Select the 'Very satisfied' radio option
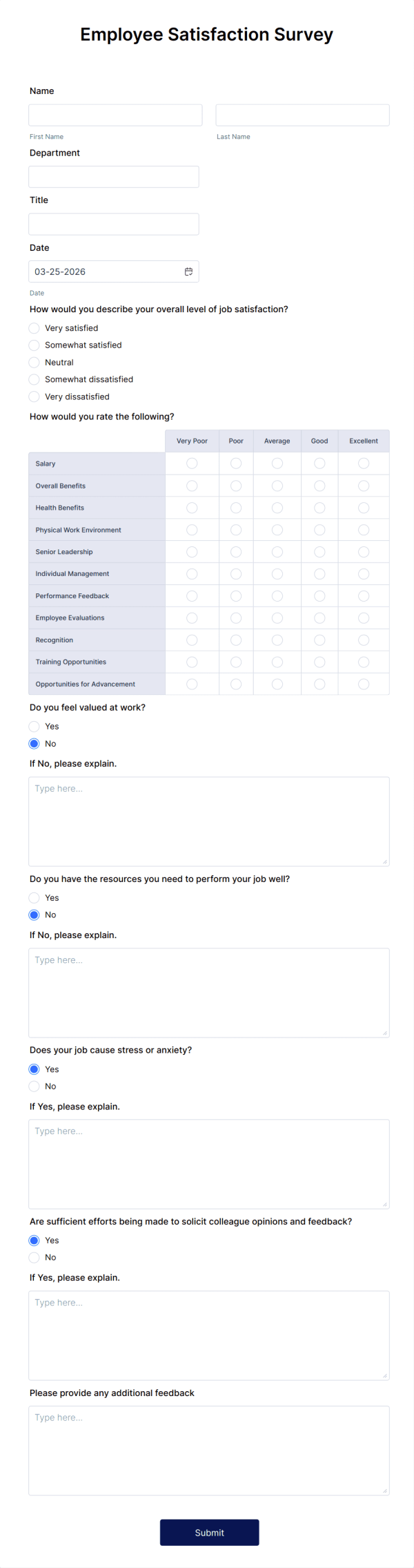 (34, 328)
